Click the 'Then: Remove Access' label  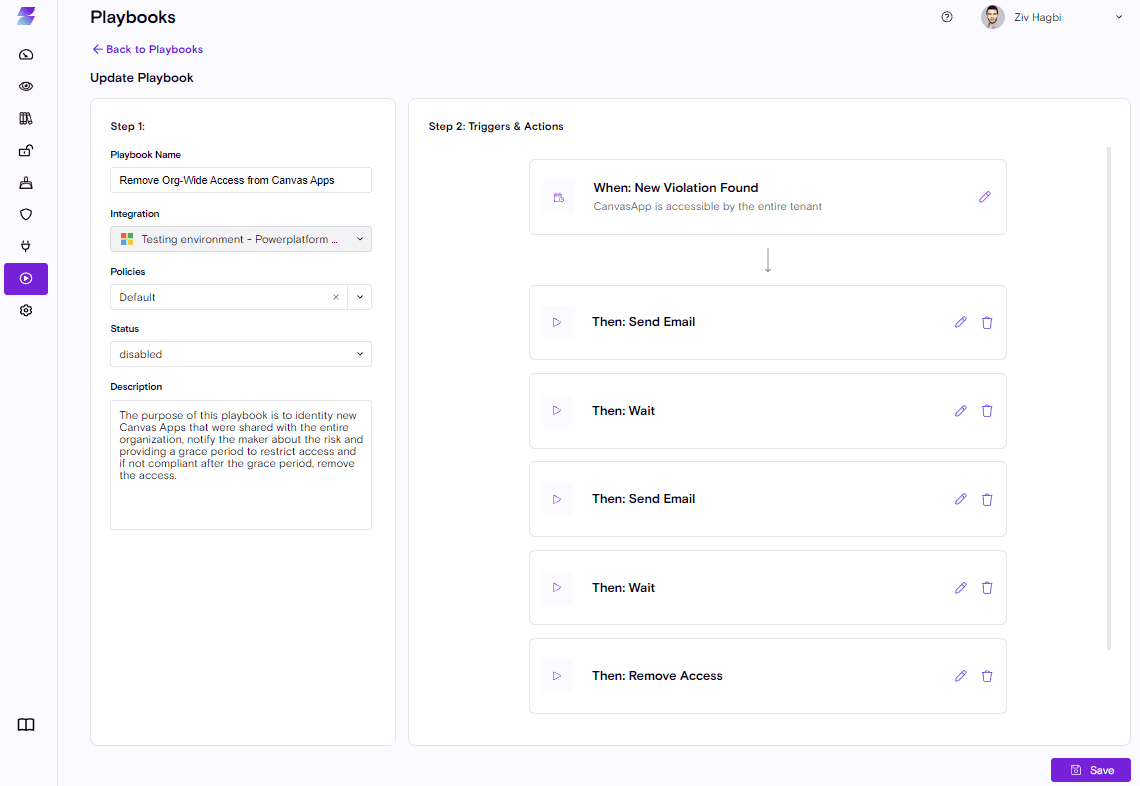tap(657, 676)
